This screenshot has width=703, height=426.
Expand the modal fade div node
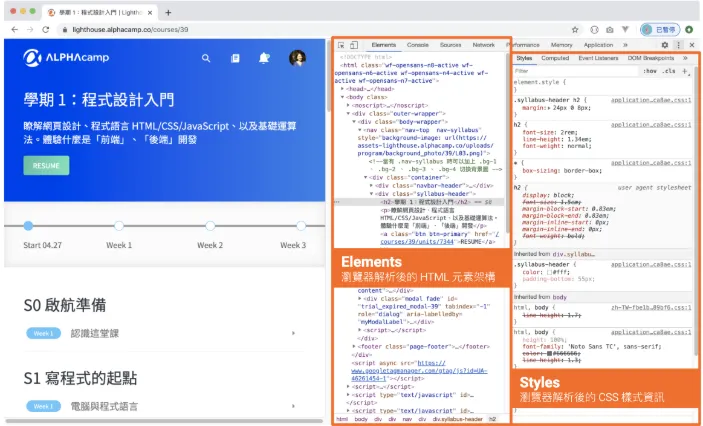[360, 299]
